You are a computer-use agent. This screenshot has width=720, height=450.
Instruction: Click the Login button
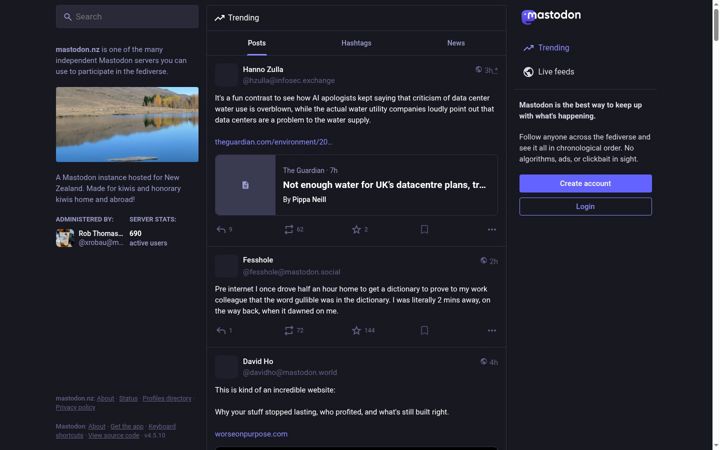coord(585,207)
